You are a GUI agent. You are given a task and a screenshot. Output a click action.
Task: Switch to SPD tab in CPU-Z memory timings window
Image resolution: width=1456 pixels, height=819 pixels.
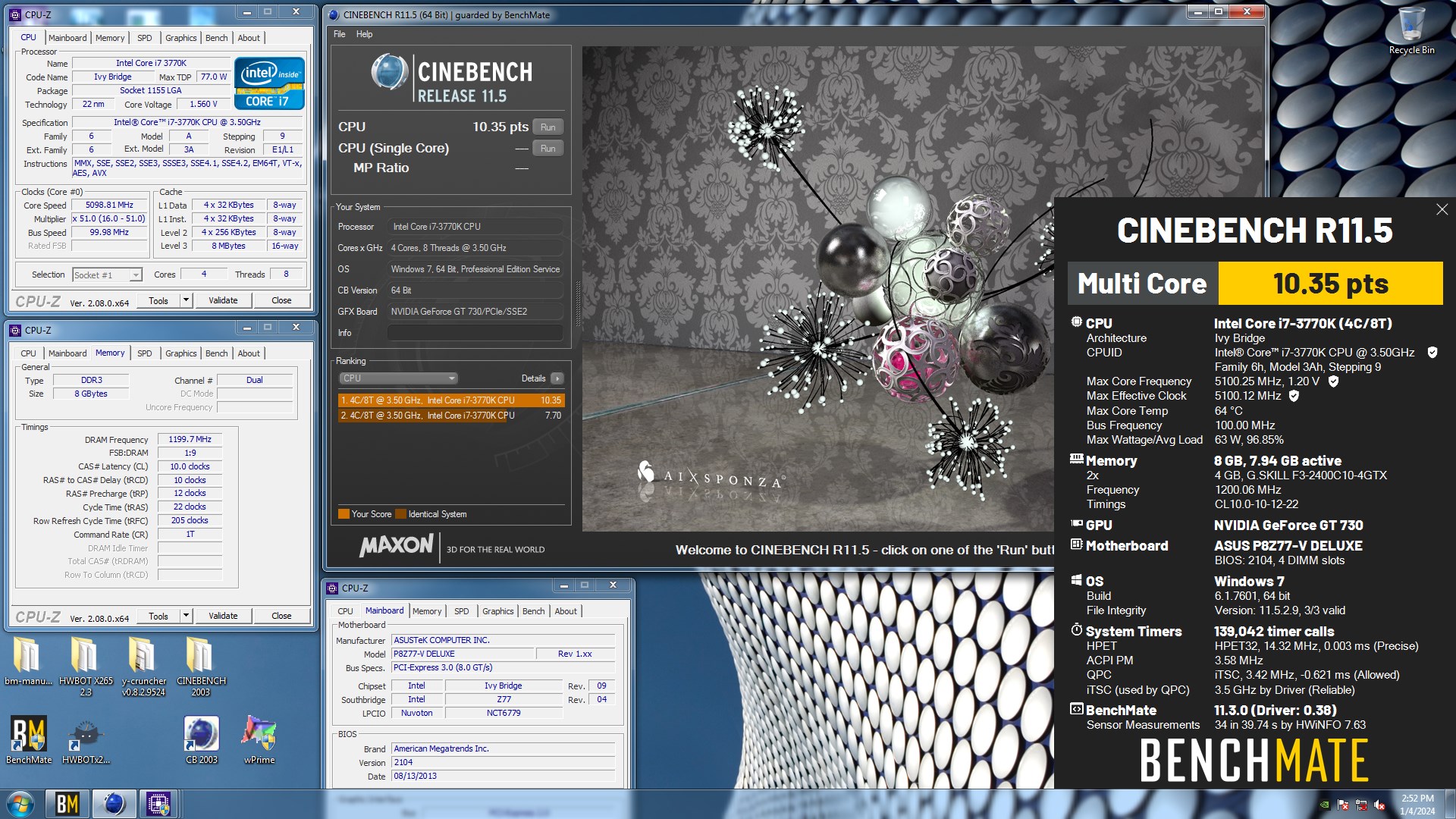(144, 353)
